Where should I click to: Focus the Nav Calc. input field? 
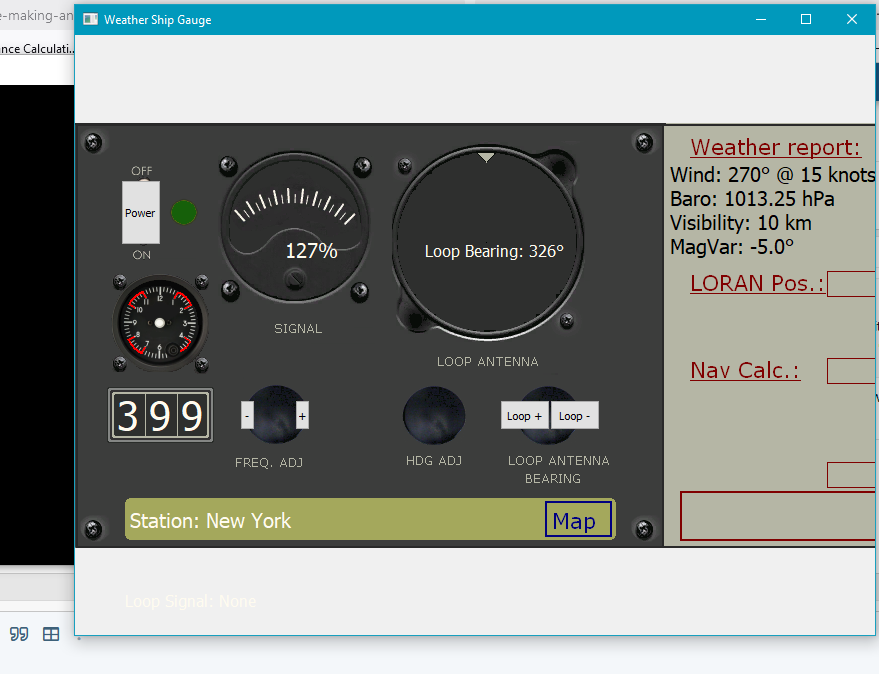(x=852, y=371)
